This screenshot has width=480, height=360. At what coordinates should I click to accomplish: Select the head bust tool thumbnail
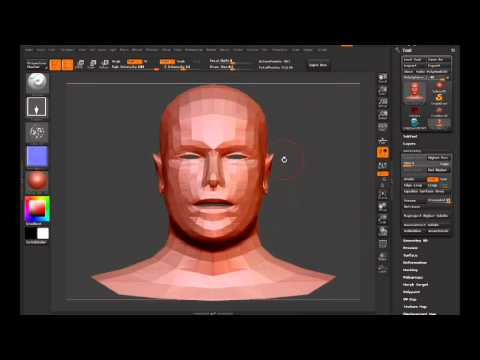tap(414, 92)
